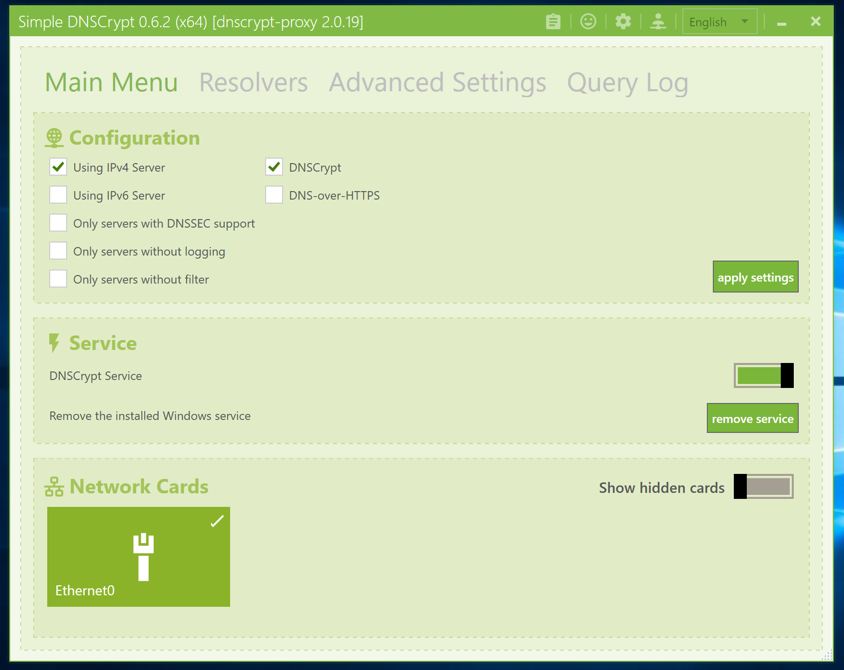Click the Service lightning bolt icon
Viewport: 844px width, 670px height.
(x=54, y=343)
